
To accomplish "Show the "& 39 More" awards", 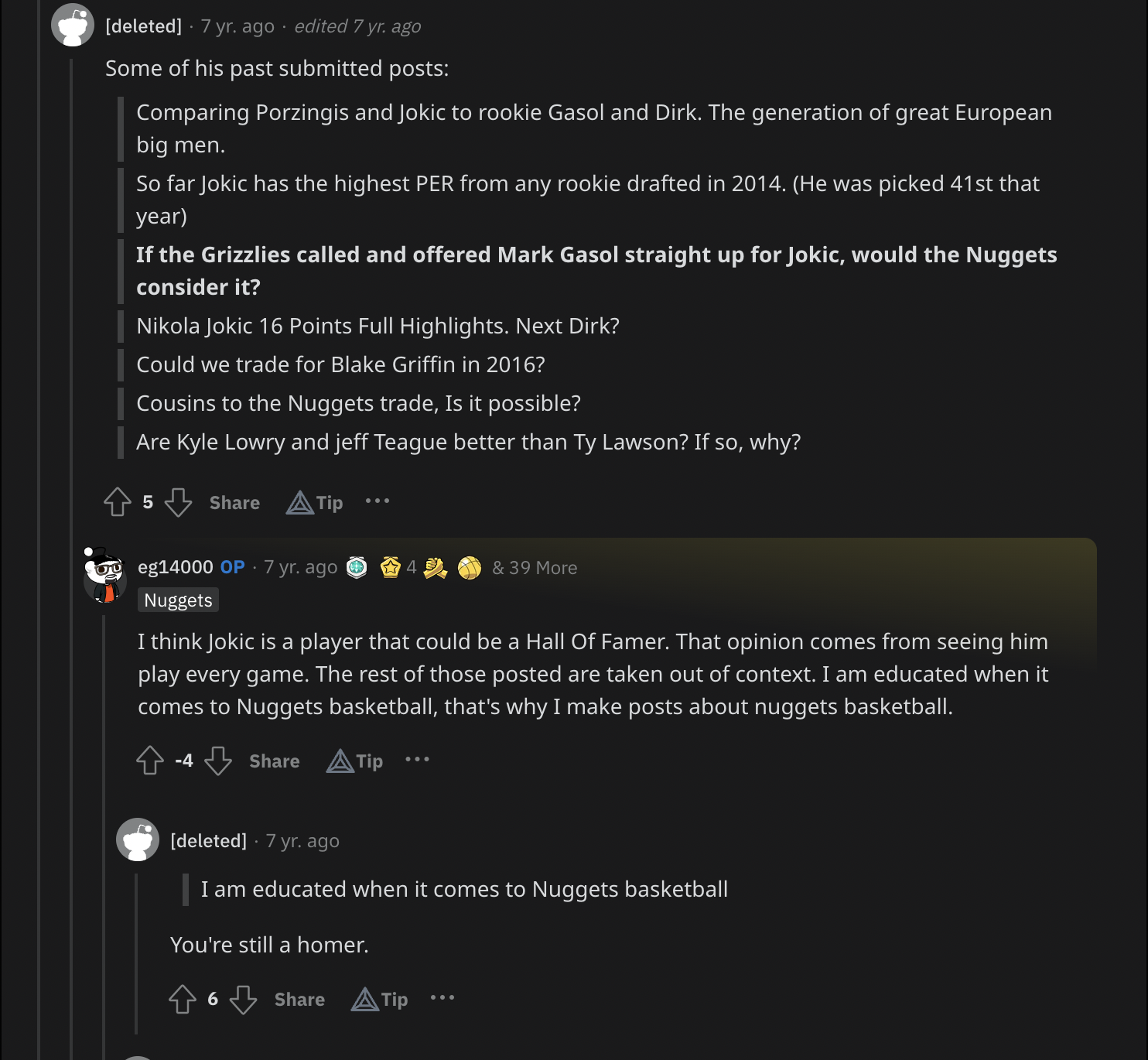I will coord(535,568).
